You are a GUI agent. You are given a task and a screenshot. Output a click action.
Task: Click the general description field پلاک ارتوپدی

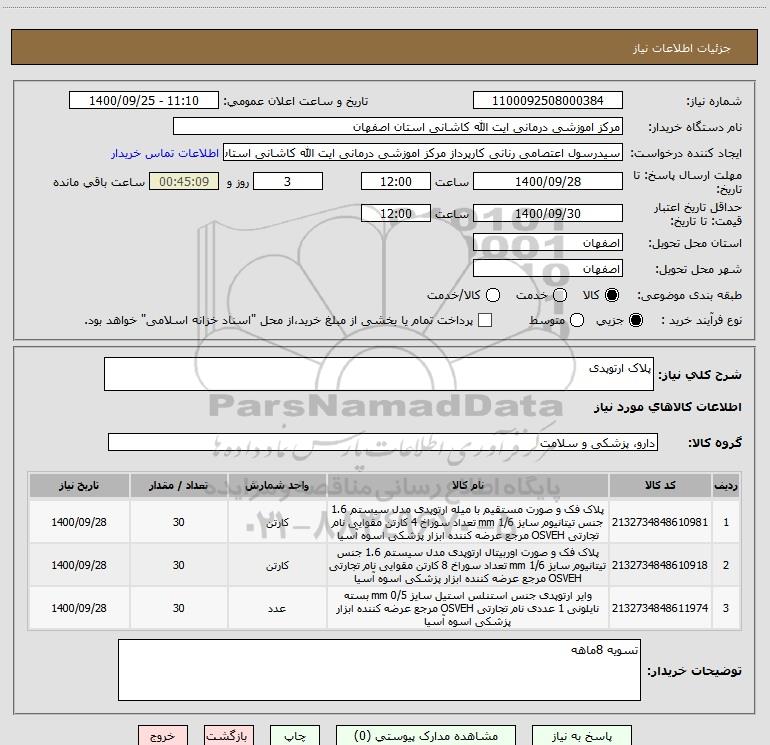tap(379, 374)
